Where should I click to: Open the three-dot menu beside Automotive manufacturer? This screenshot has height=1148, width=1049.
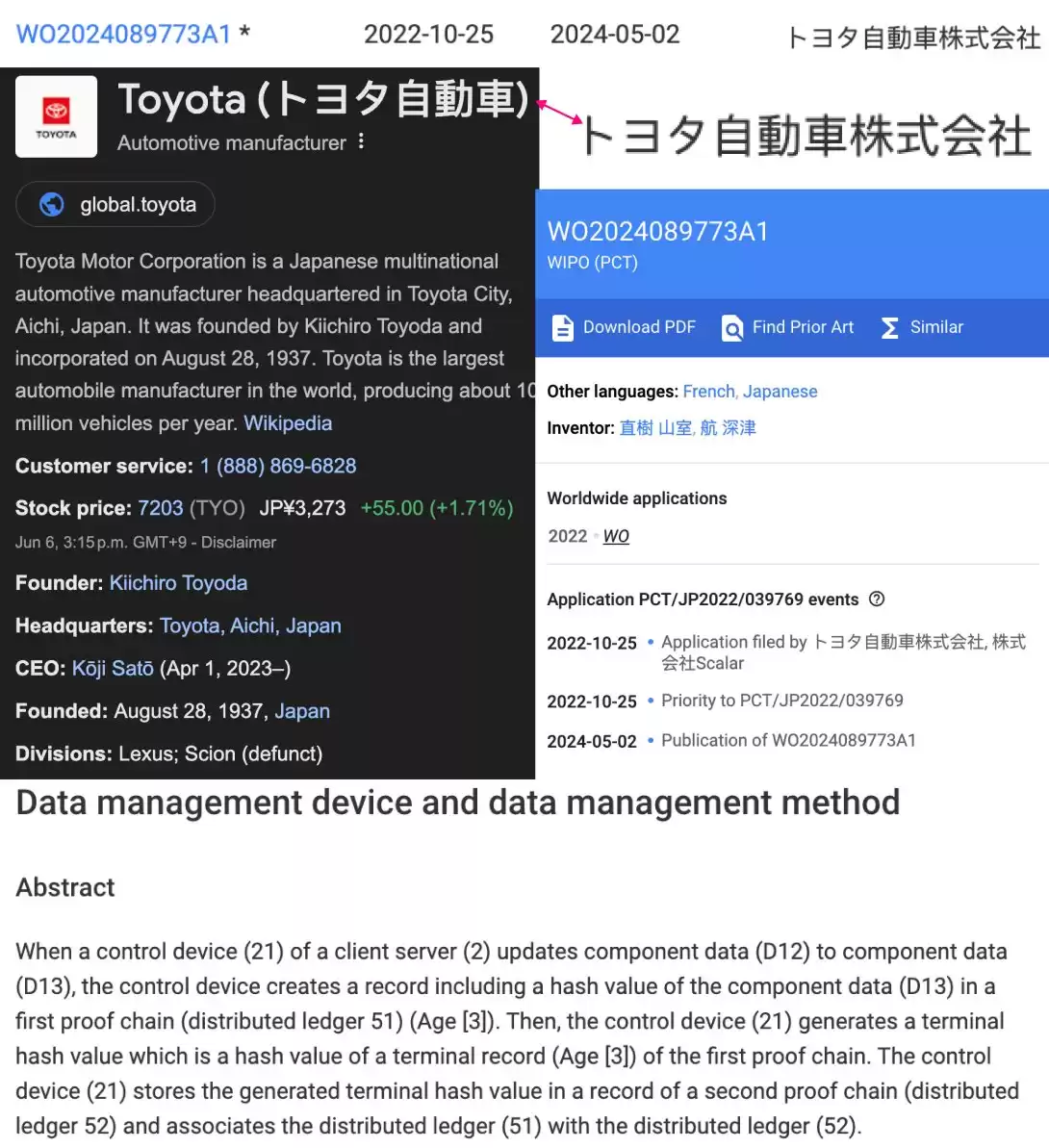(361, 141)
